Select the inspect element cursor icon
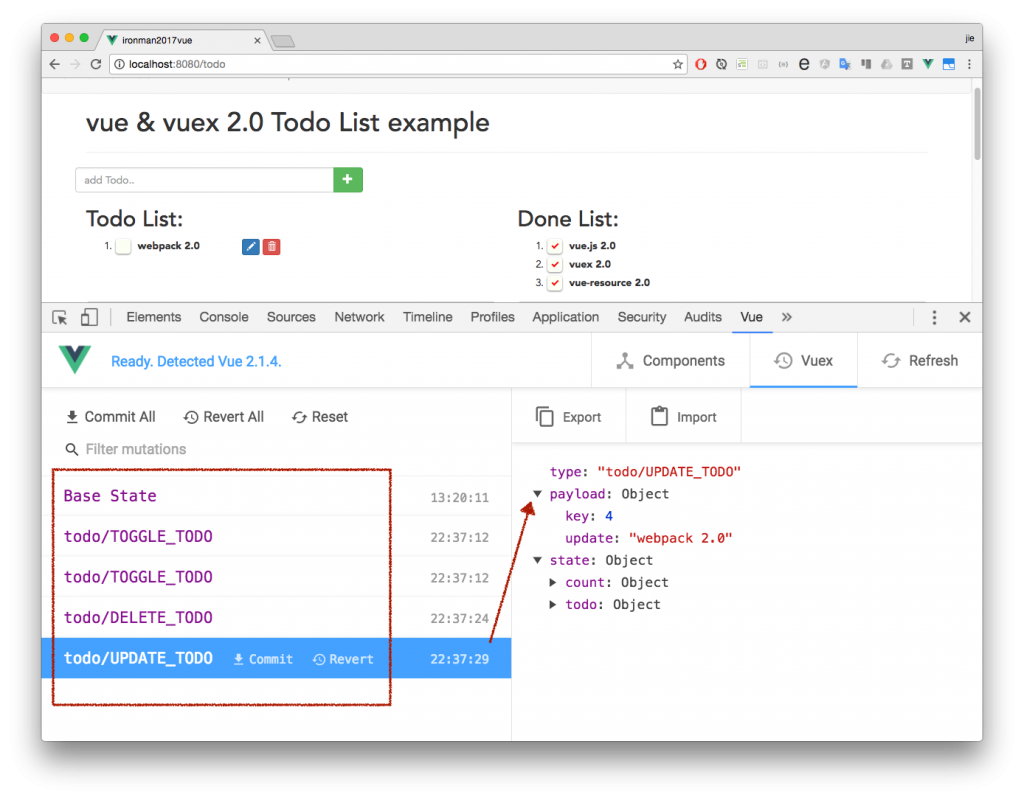 click(x=60, y=317)
